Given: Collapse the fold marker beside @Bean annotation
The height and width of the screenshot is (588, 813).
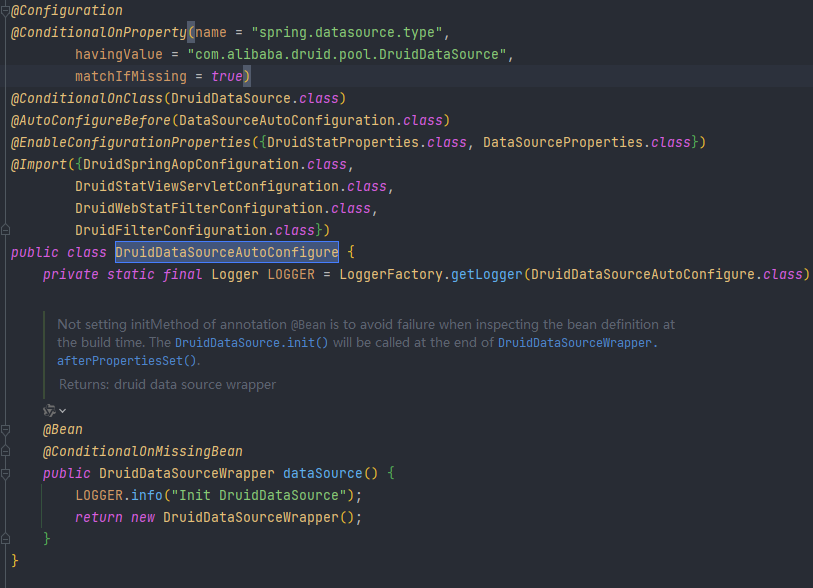Looking at the screenshot, I should (5, 429).
